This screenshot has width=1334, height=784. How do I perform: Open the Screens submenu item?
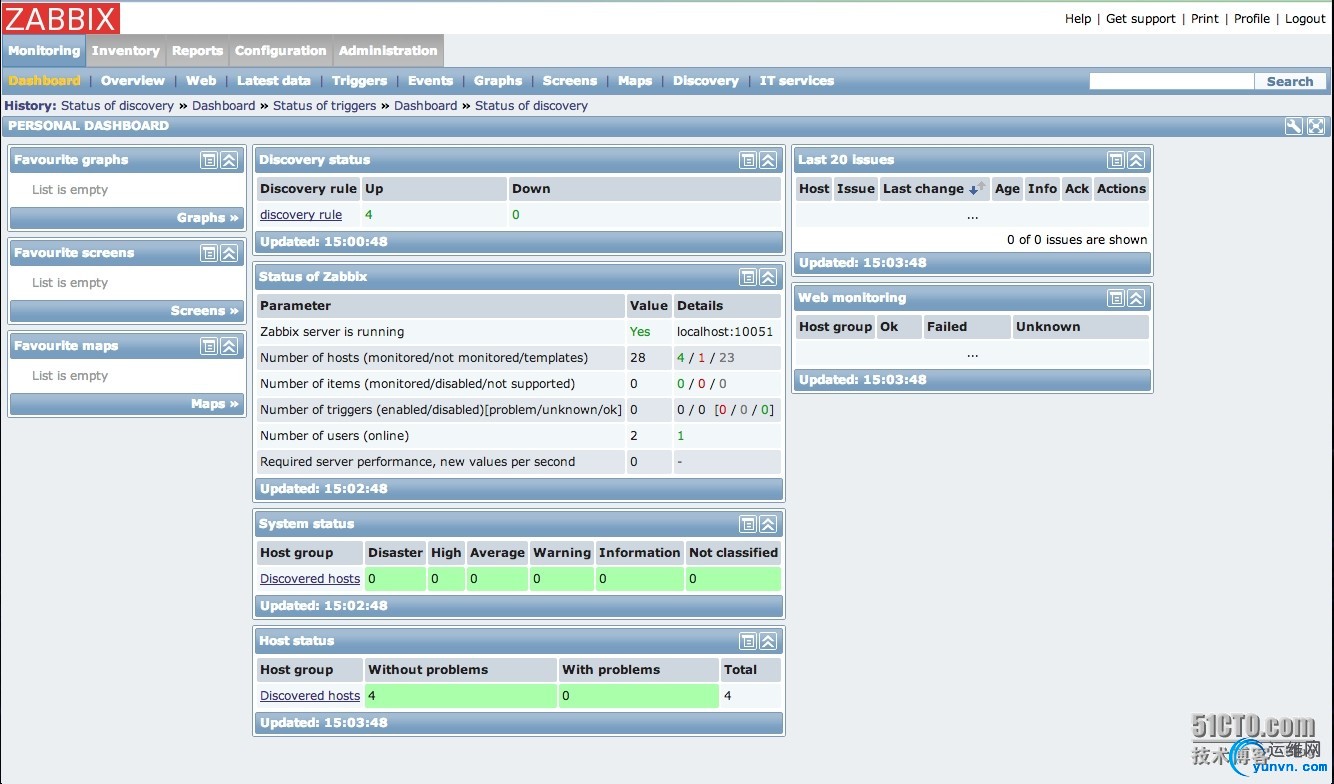[570, 81]
